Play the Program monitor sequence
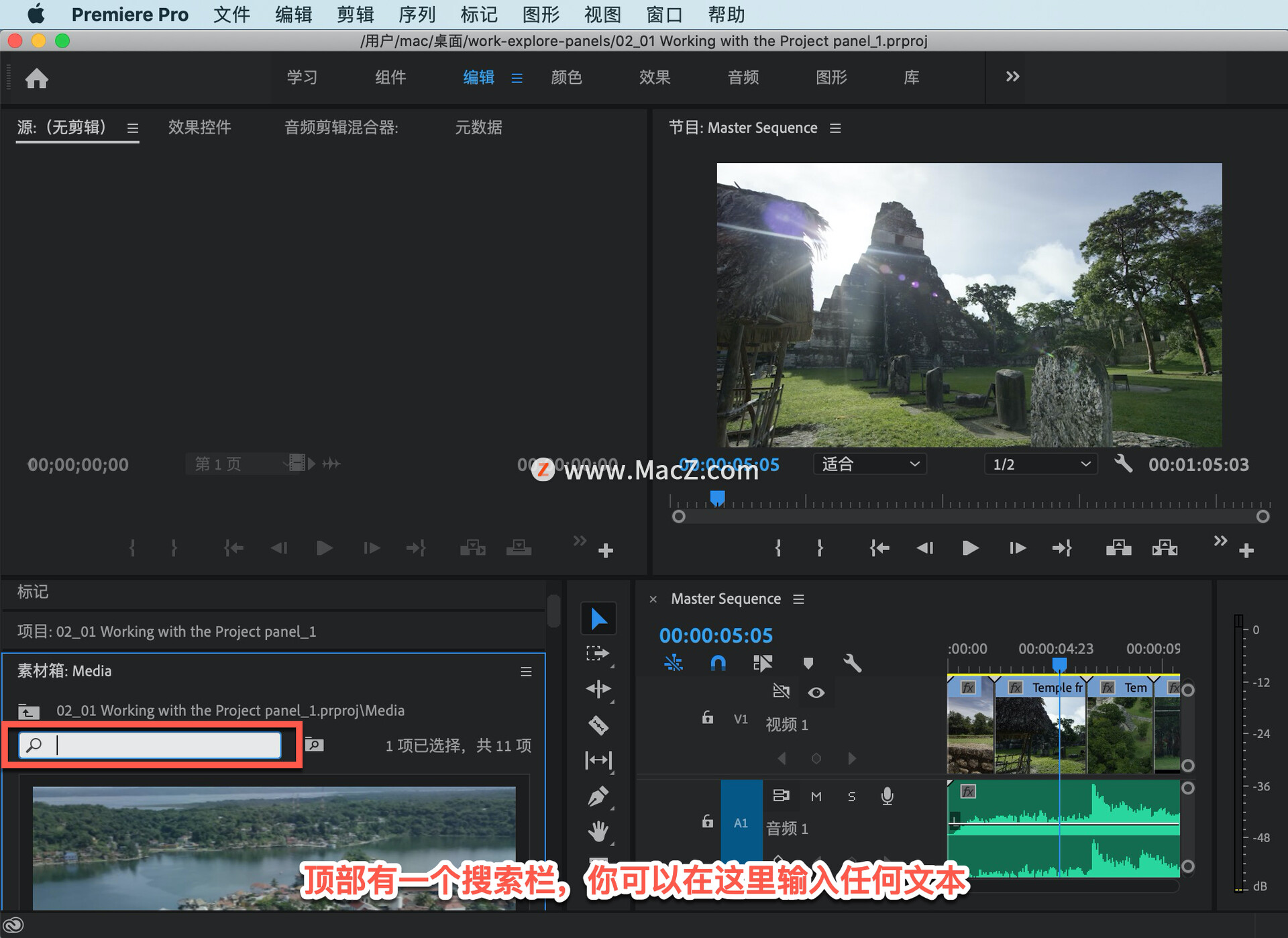The width and height of the screenshot is (1288, 938). click(970, 548)
